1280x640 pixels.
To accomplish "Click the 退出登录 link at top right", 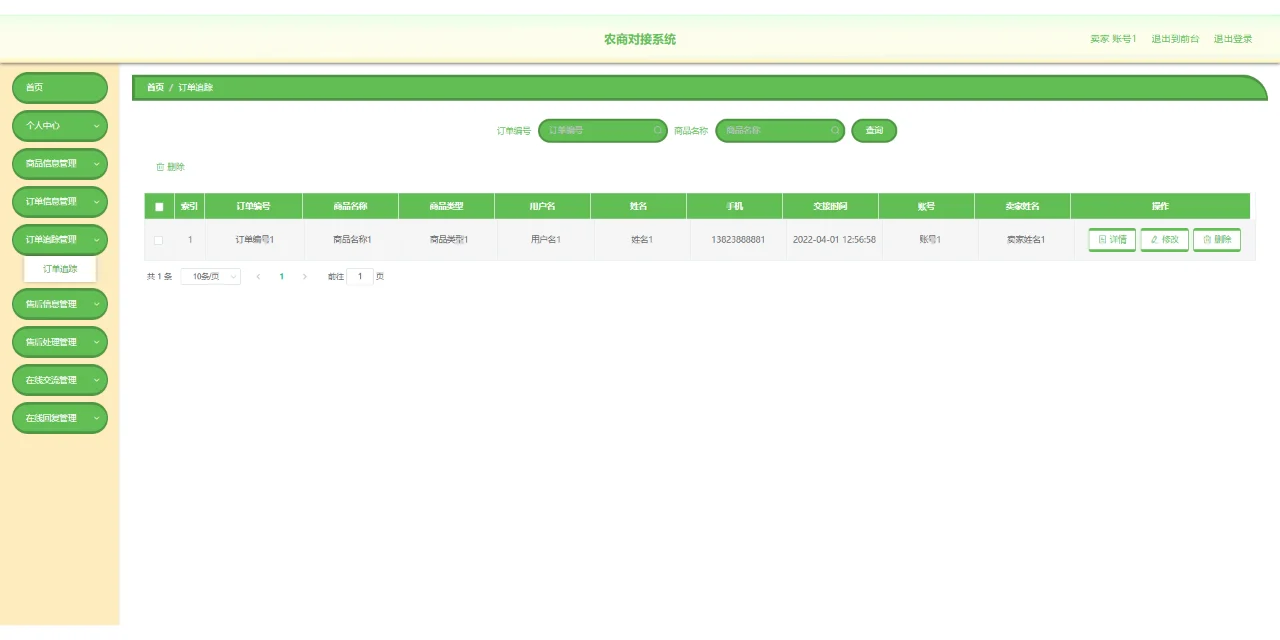I will 1232,38.
